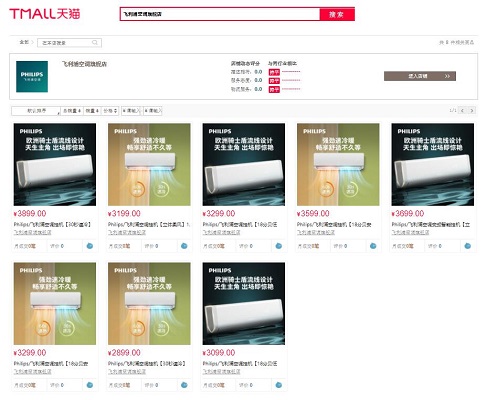The image size is (486, 400).
Task: Click the minimum price input box
Action: coord(131,111)
